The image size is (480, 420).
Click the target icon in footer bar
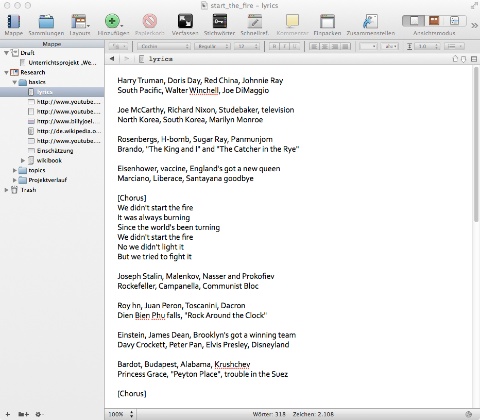[x=468, y=414]
